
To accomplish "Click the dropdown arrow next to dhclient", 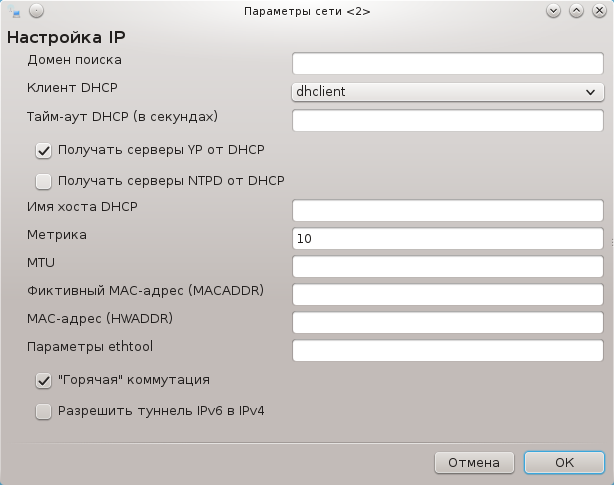I will point(591,92).
